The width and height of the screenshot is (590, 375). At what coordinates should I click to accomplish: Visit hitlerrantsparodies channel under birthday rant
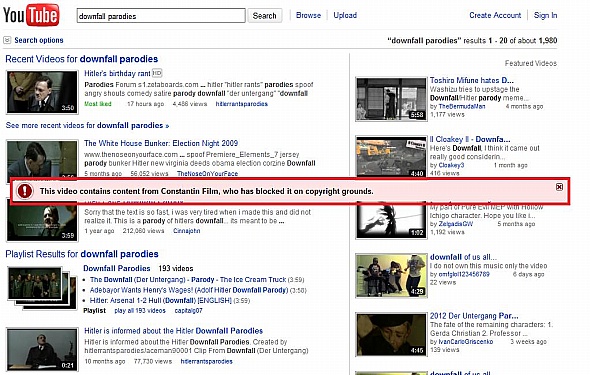(242, 104)
